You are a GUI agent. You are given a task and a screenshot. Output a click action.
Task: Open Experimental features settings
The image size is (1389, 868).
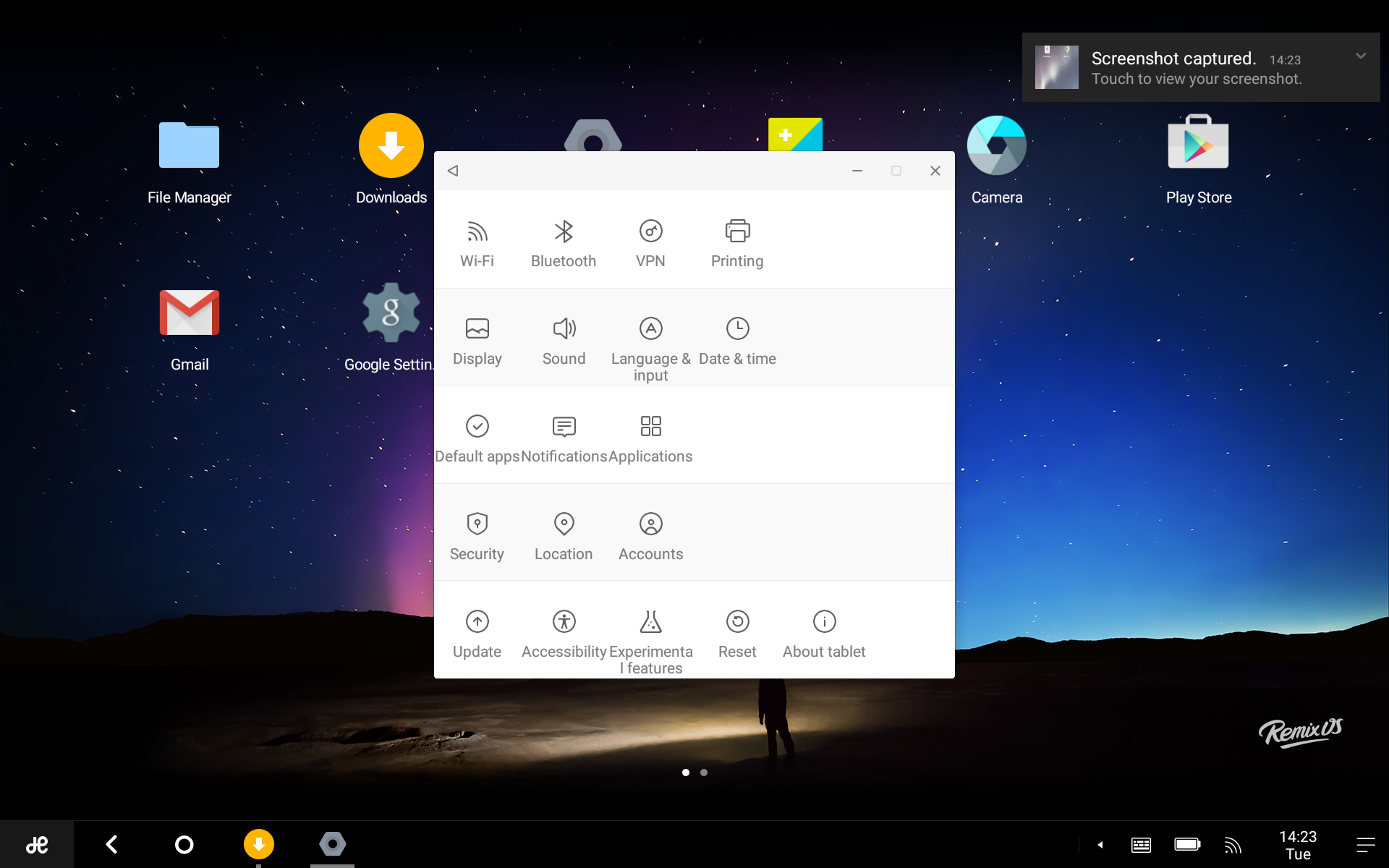[x=650, y=640]
